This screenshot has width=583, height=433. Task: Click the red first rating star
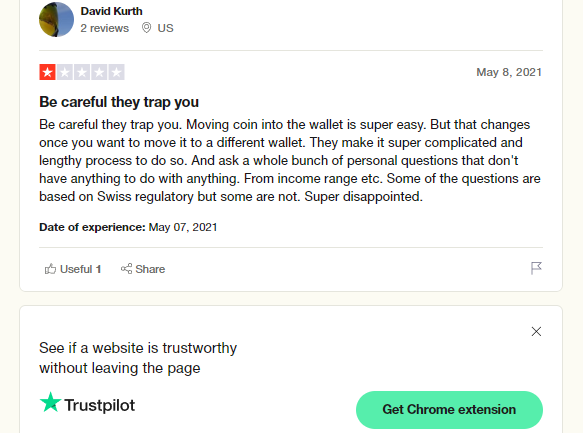(47, 72)
